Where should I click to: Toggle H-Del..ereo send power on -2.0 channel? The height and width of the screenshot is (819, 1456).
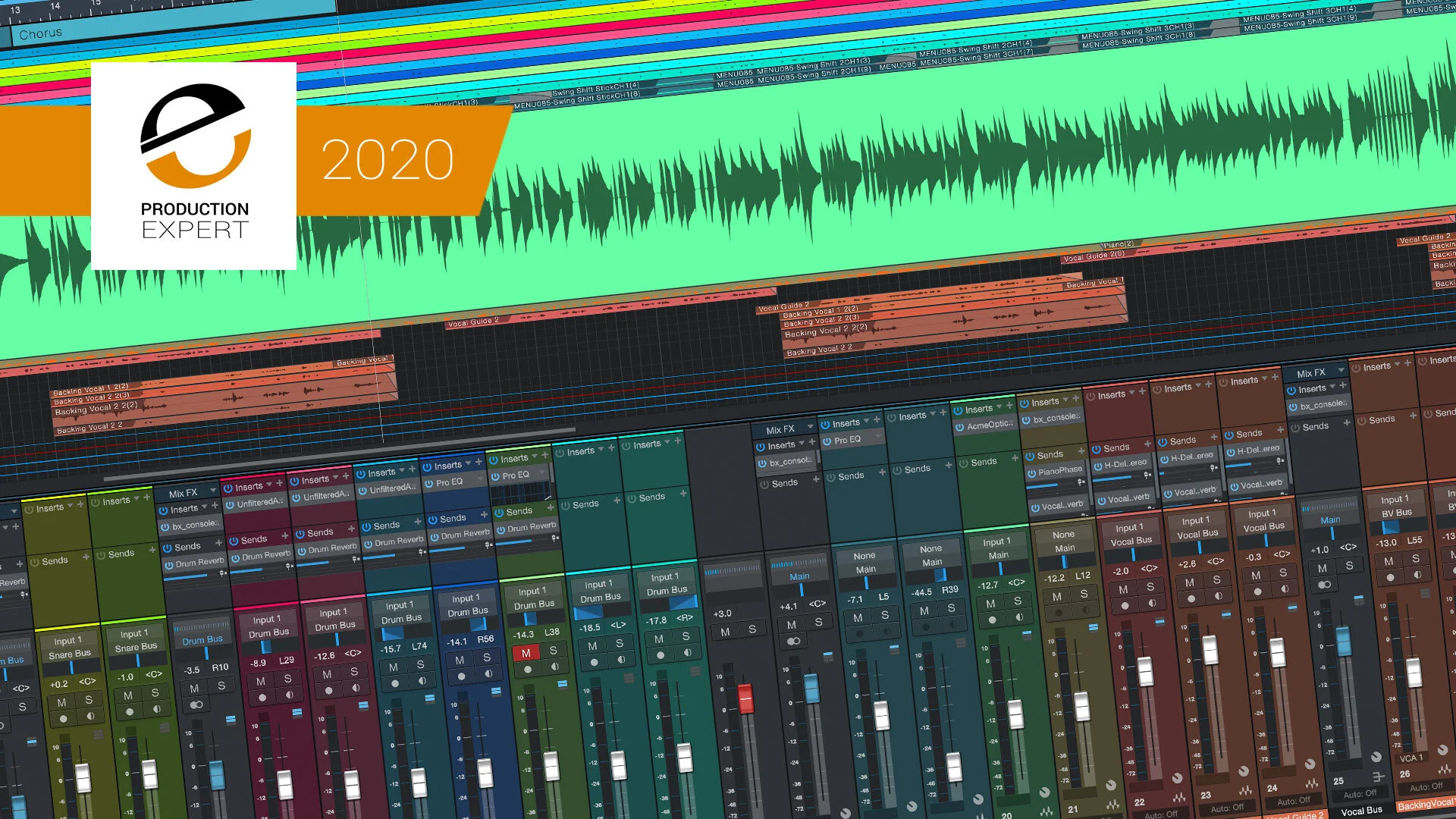pyautogui.click(x=1097, y=466)
